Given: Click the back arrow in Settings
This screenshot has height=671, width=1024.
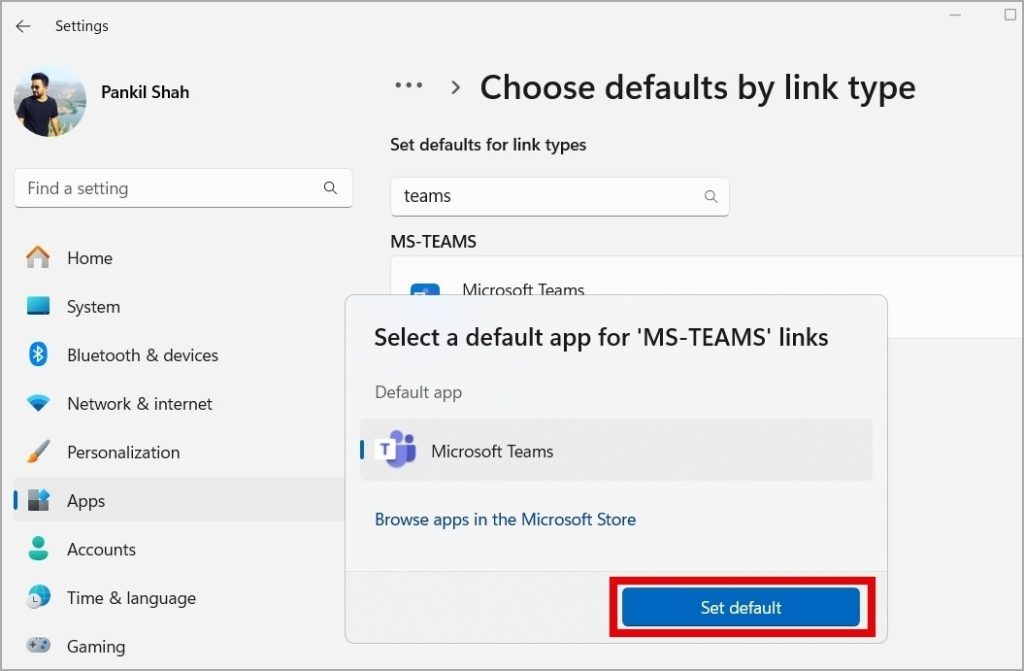Looking at the screenshot, I should (23, 26).
